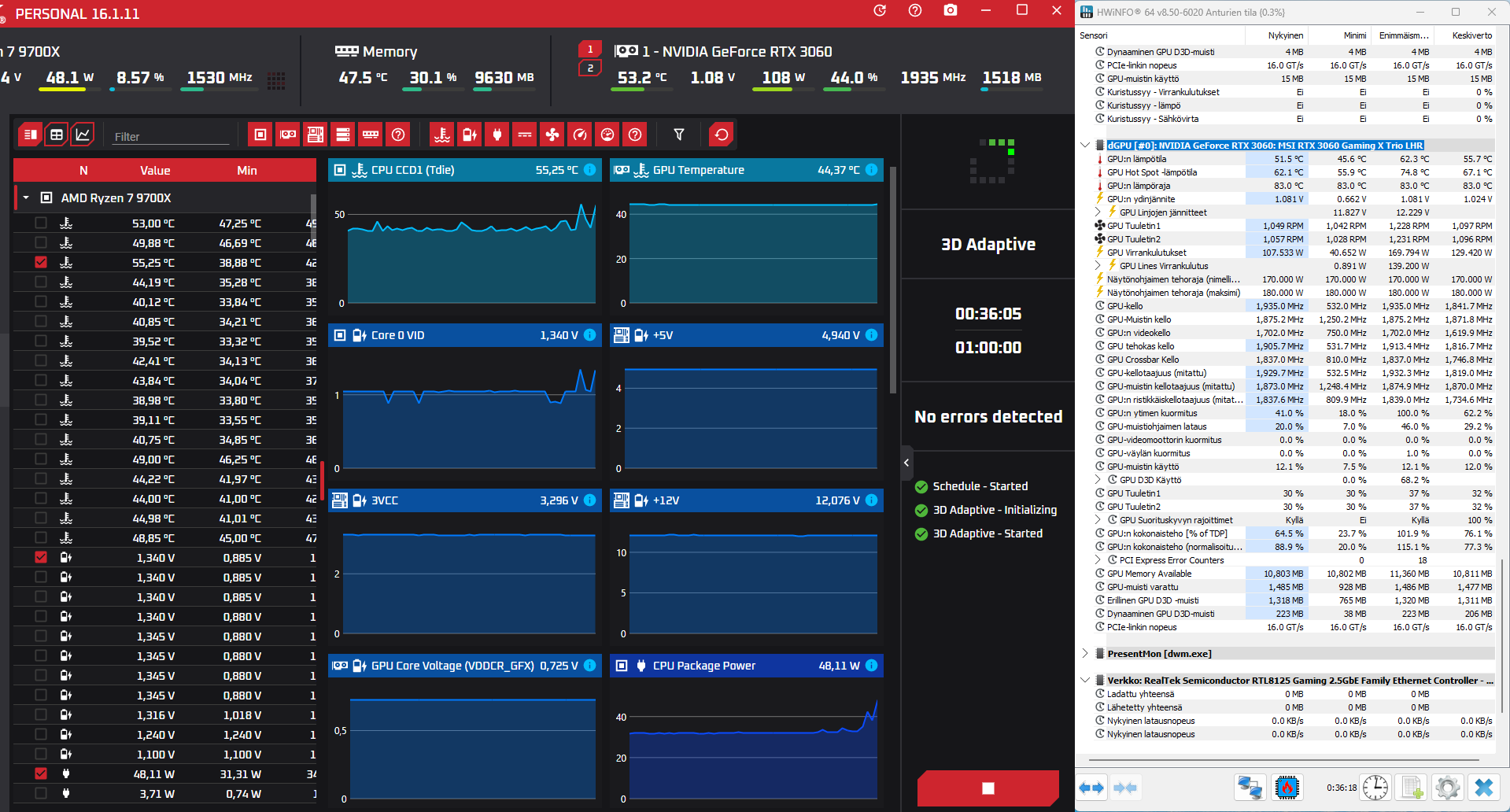Toggle the temperature sensors filter icon
The height and width of the screenshot is (812, 1510).
(442, 135)
